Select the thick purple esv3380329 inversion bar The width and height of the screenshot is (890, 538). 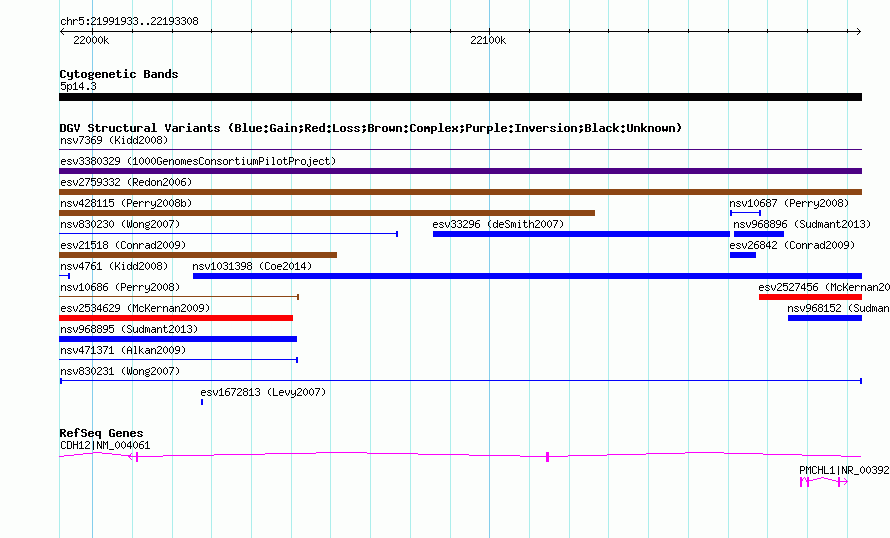[x=460, y=171]
